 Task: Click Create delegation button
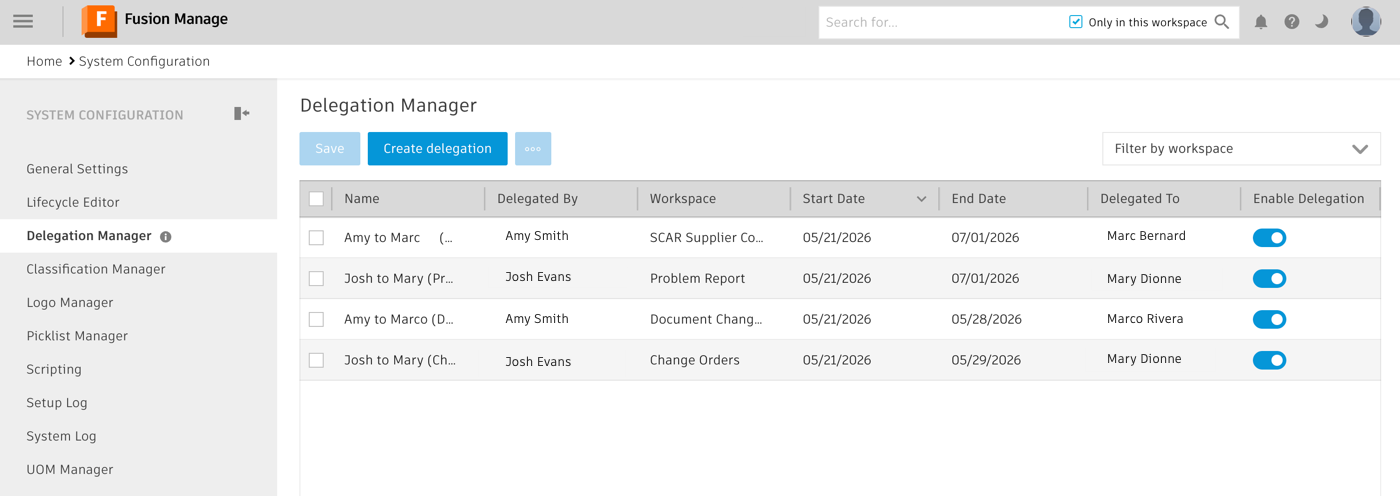point(437,149)
